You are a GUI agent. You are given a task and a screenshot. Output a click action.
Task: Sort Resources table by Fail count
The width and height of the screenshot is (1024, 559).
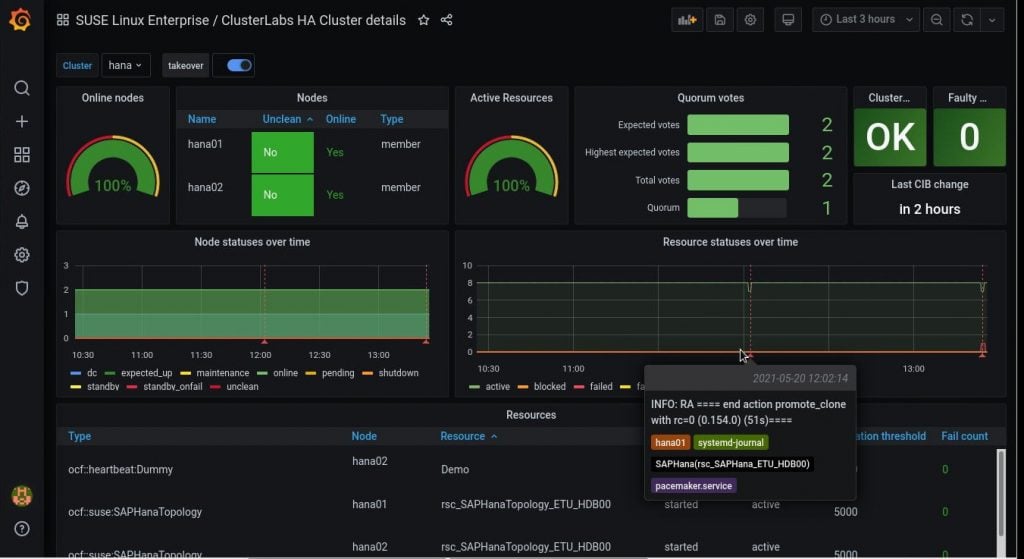pos(965,436)
